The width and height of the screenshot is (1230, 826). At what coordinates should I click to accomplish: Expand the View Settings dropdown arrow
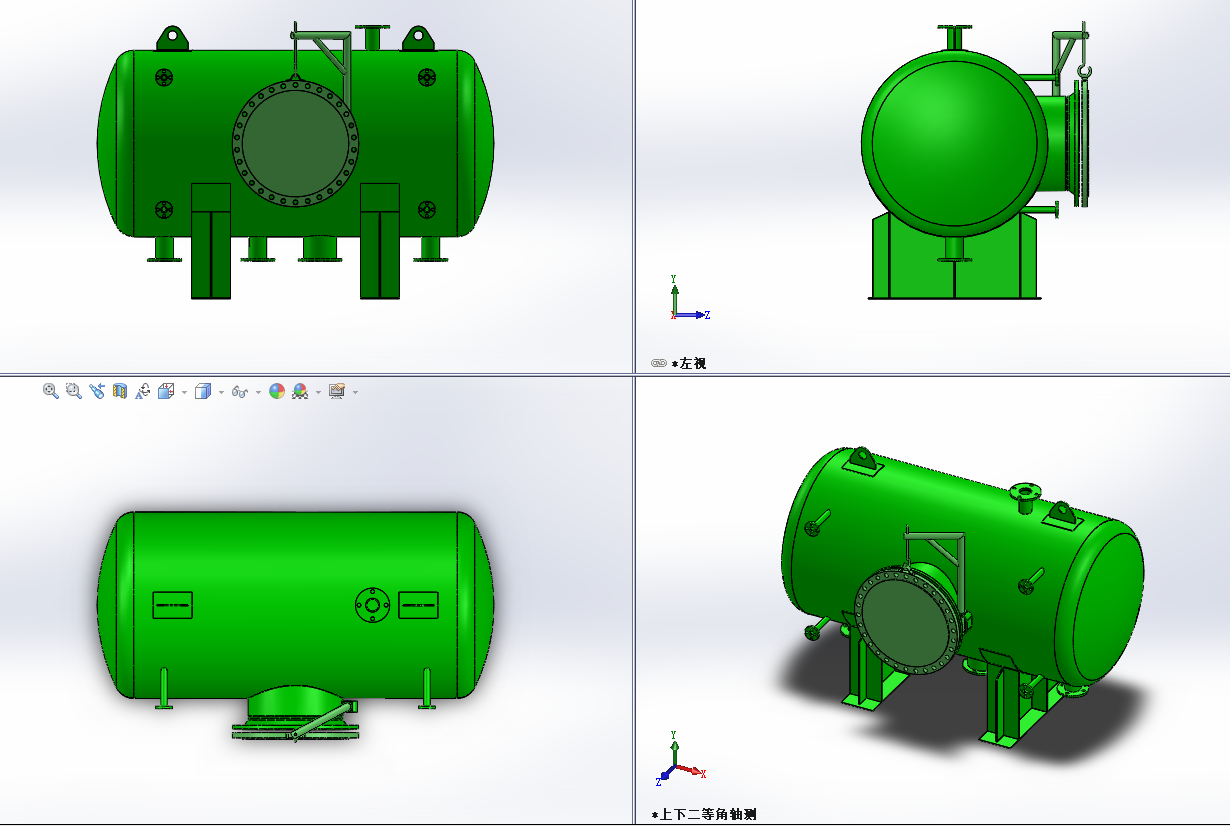355,392
